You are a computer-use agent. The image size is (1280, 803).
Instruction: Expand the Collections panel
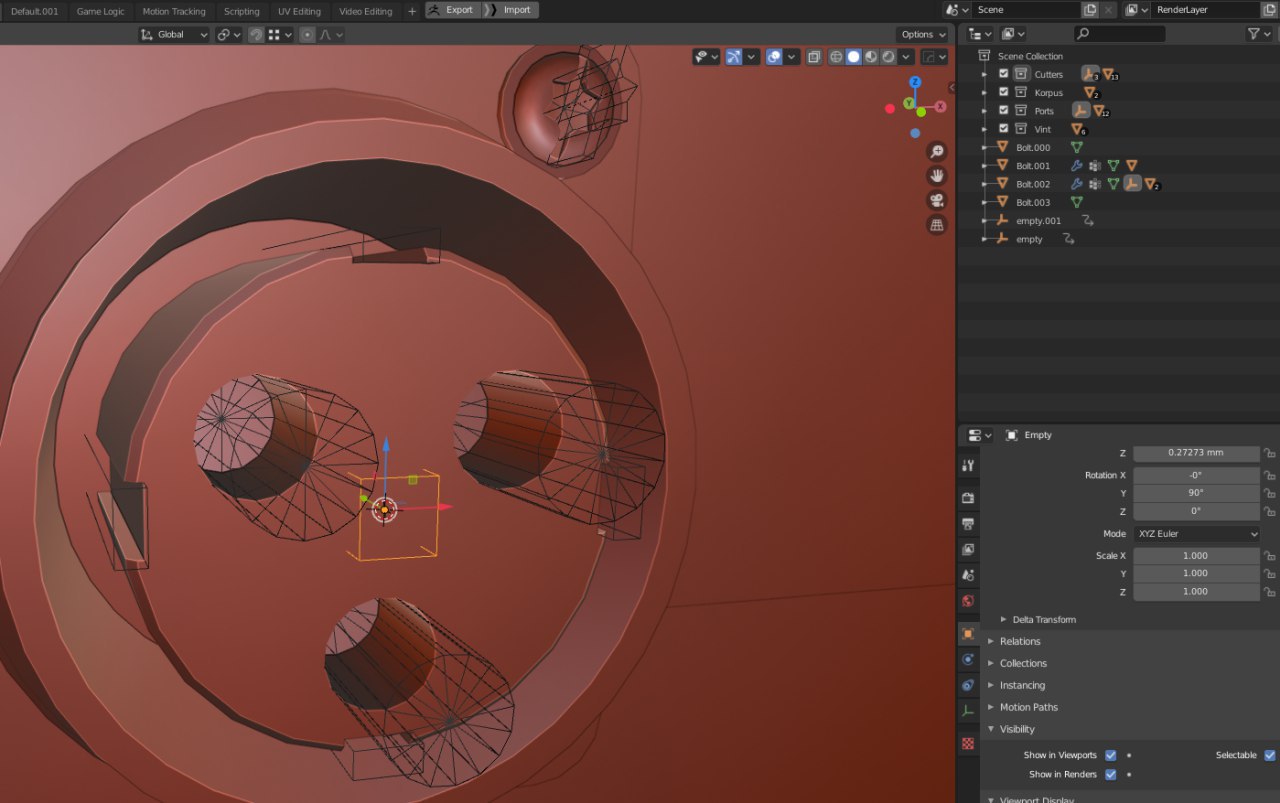(x=1023, y=664)
